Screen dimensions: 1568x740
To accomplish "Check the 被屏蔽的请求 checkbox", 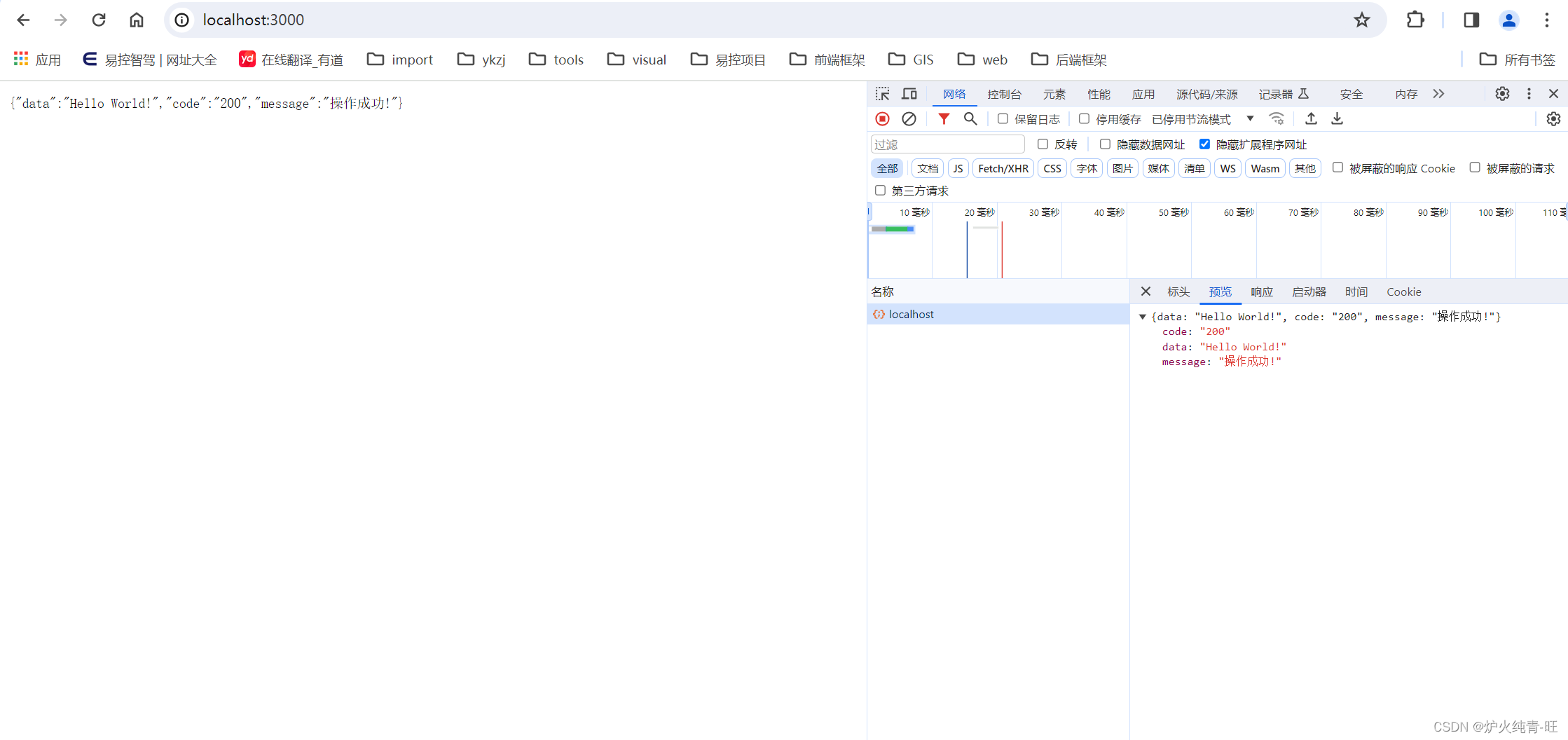I will pyautogui.click(x=1475, y=167).
